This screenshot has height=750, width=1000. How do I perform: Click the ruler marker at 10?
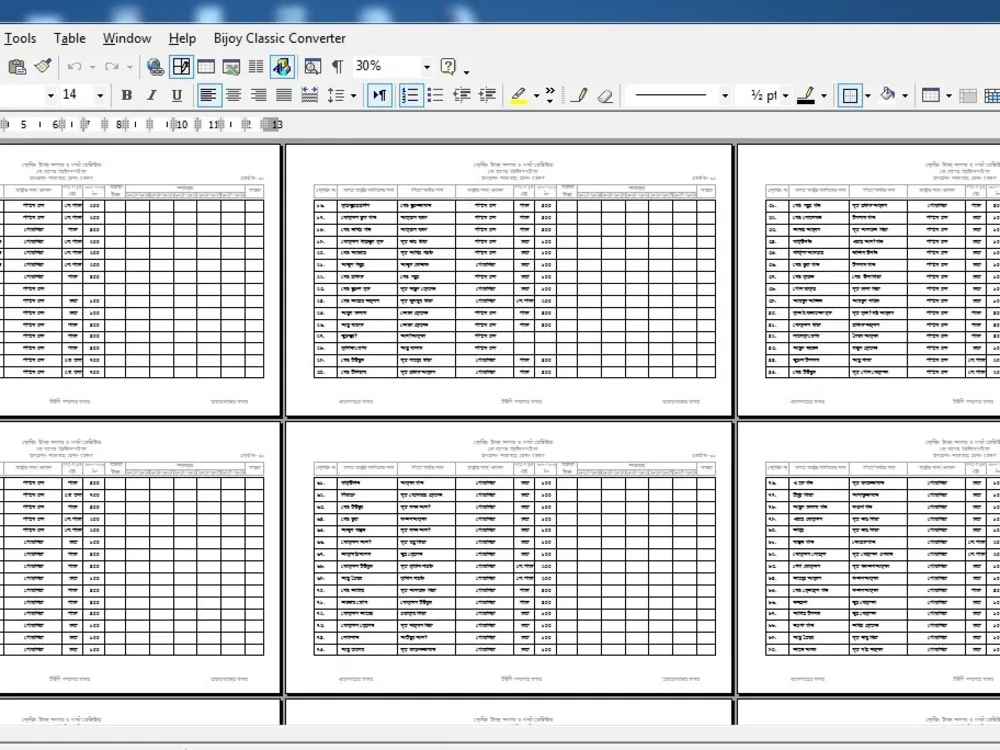(x=182, y=124)
